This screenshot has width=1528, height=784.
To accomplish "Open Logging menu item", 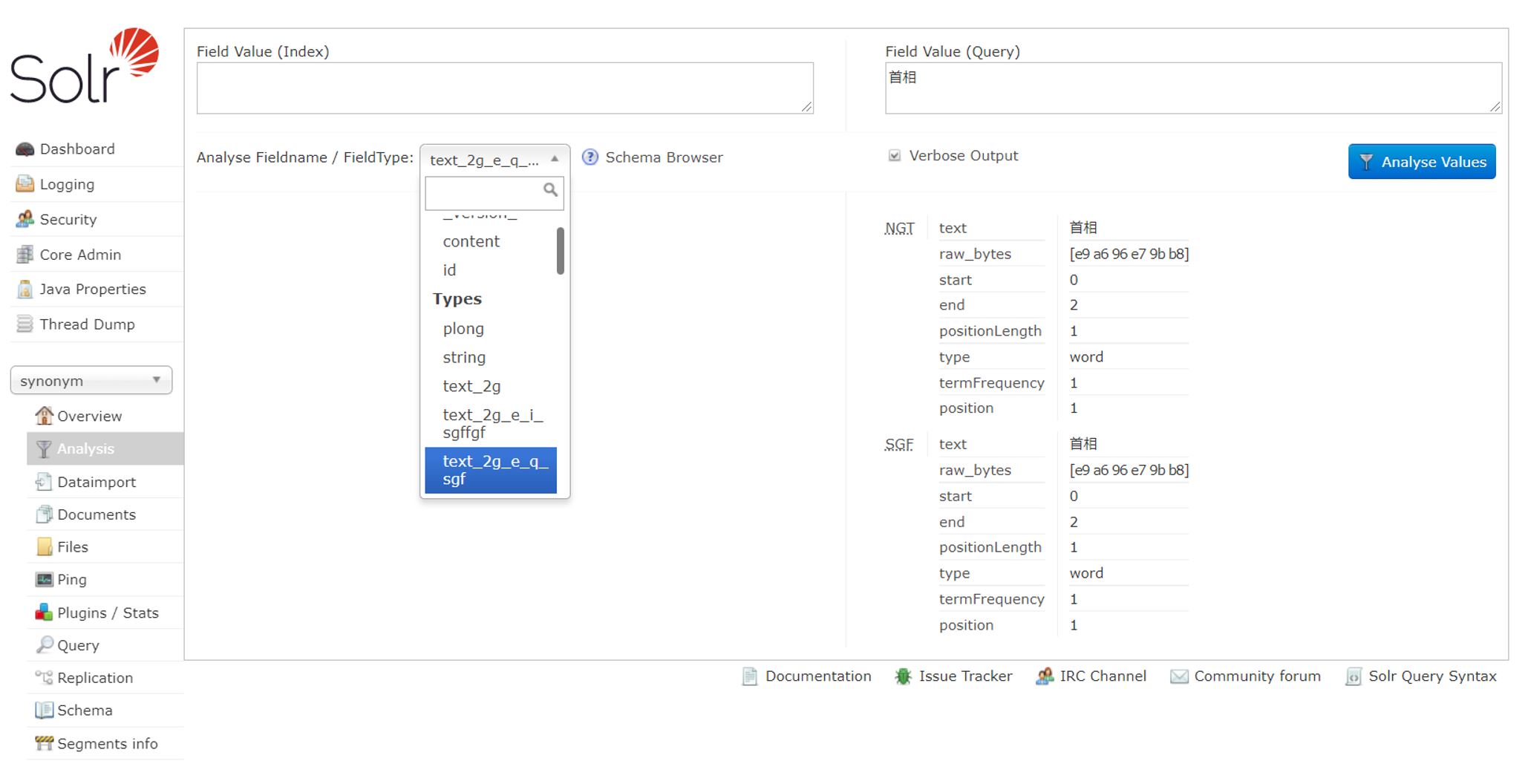I will (x=67, y=184).
